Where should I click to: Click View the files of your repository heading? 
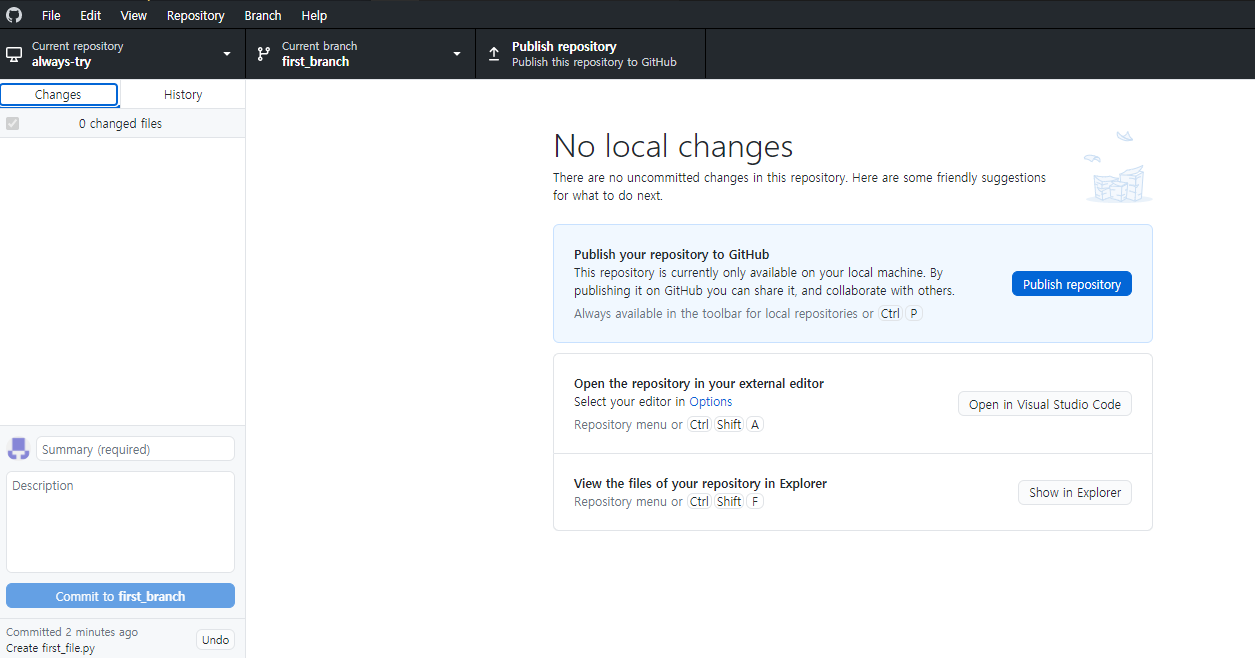coord(700,483)
